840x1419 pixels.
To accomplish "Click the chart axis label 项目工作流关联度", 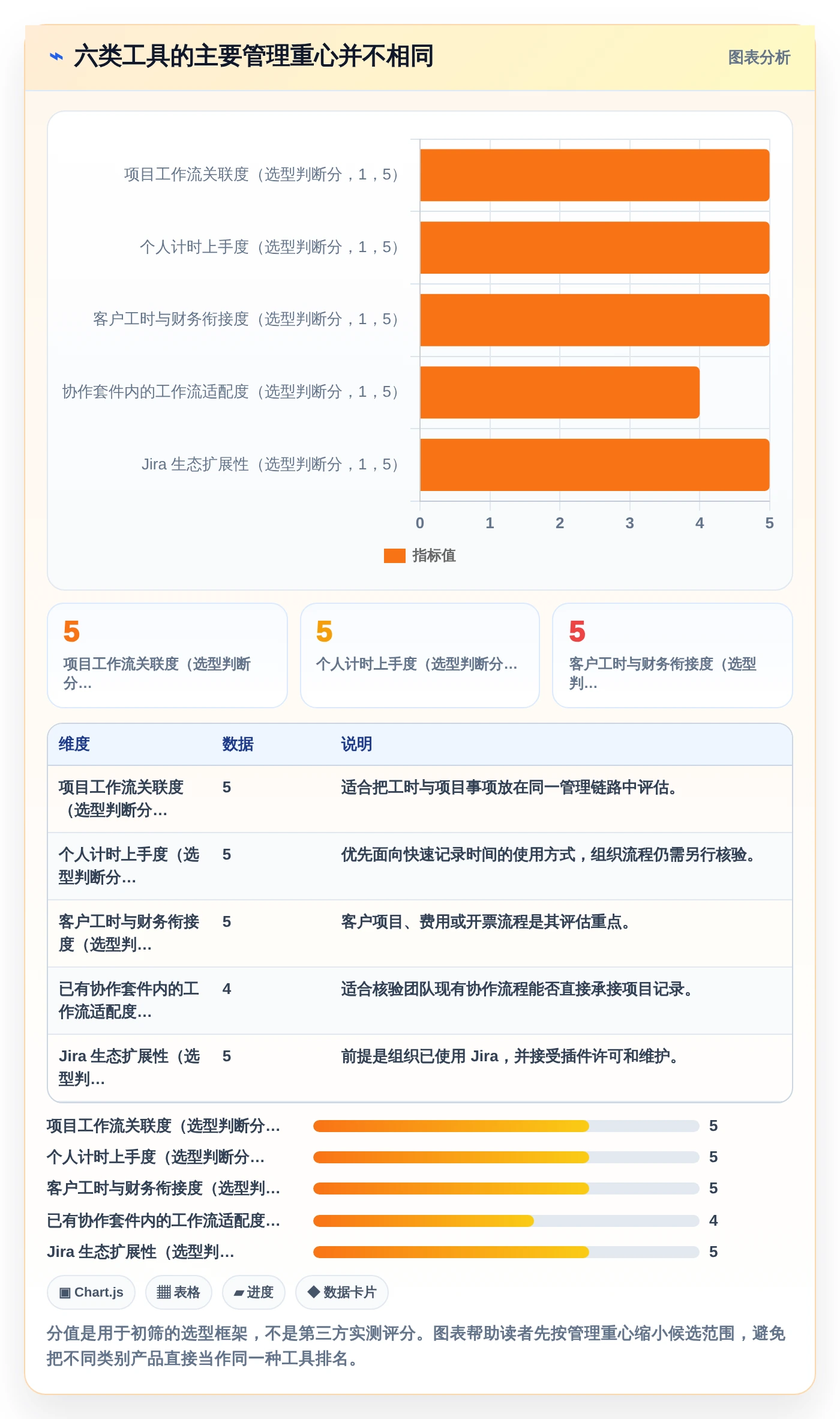I will point(261,175).
